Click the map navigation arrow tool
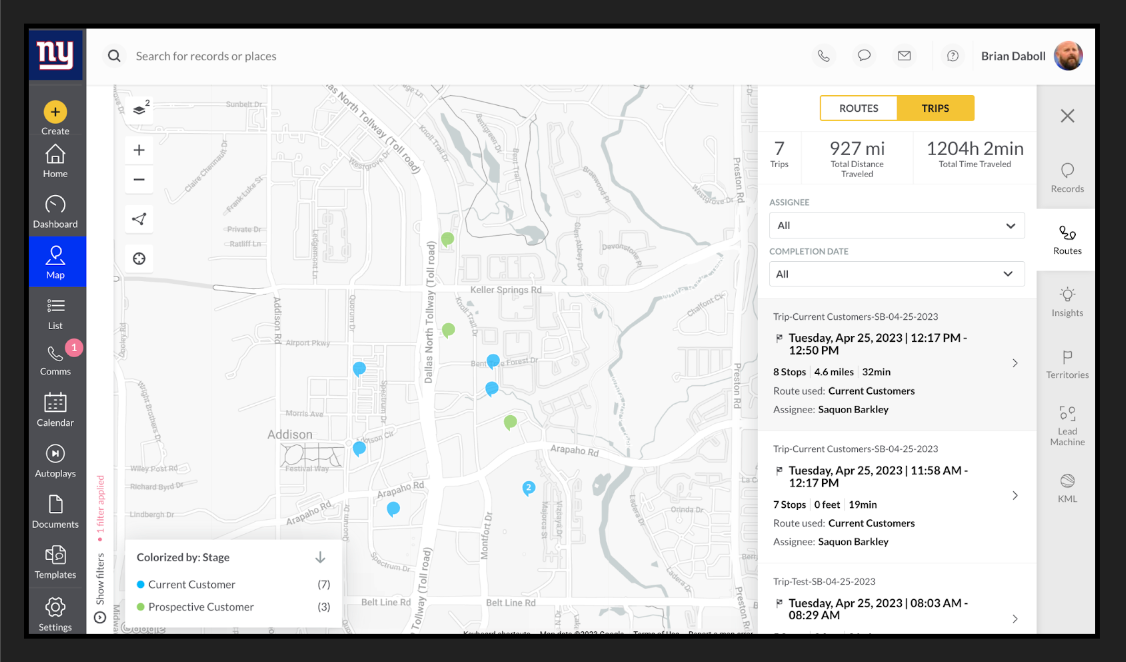This screenshot has height=662, width=1126. pyautogui.click(x=139, y=219)
